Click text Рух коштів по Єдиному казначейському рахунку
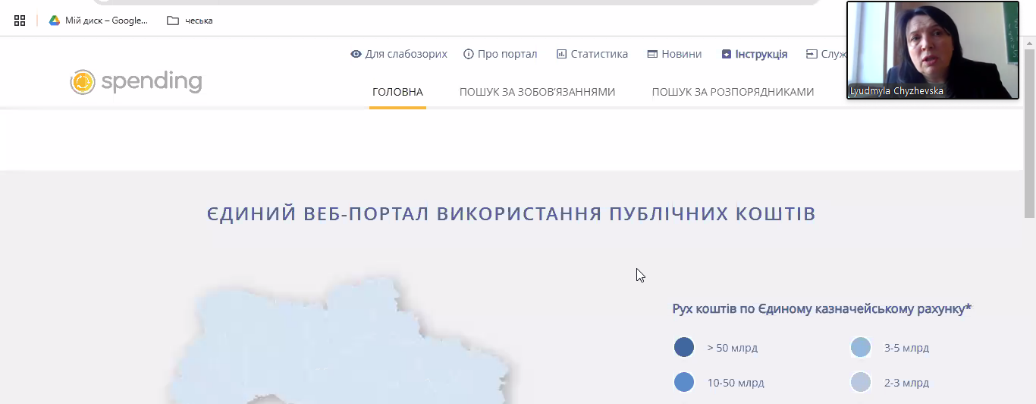1036x404 pixels. click(822, 309)
